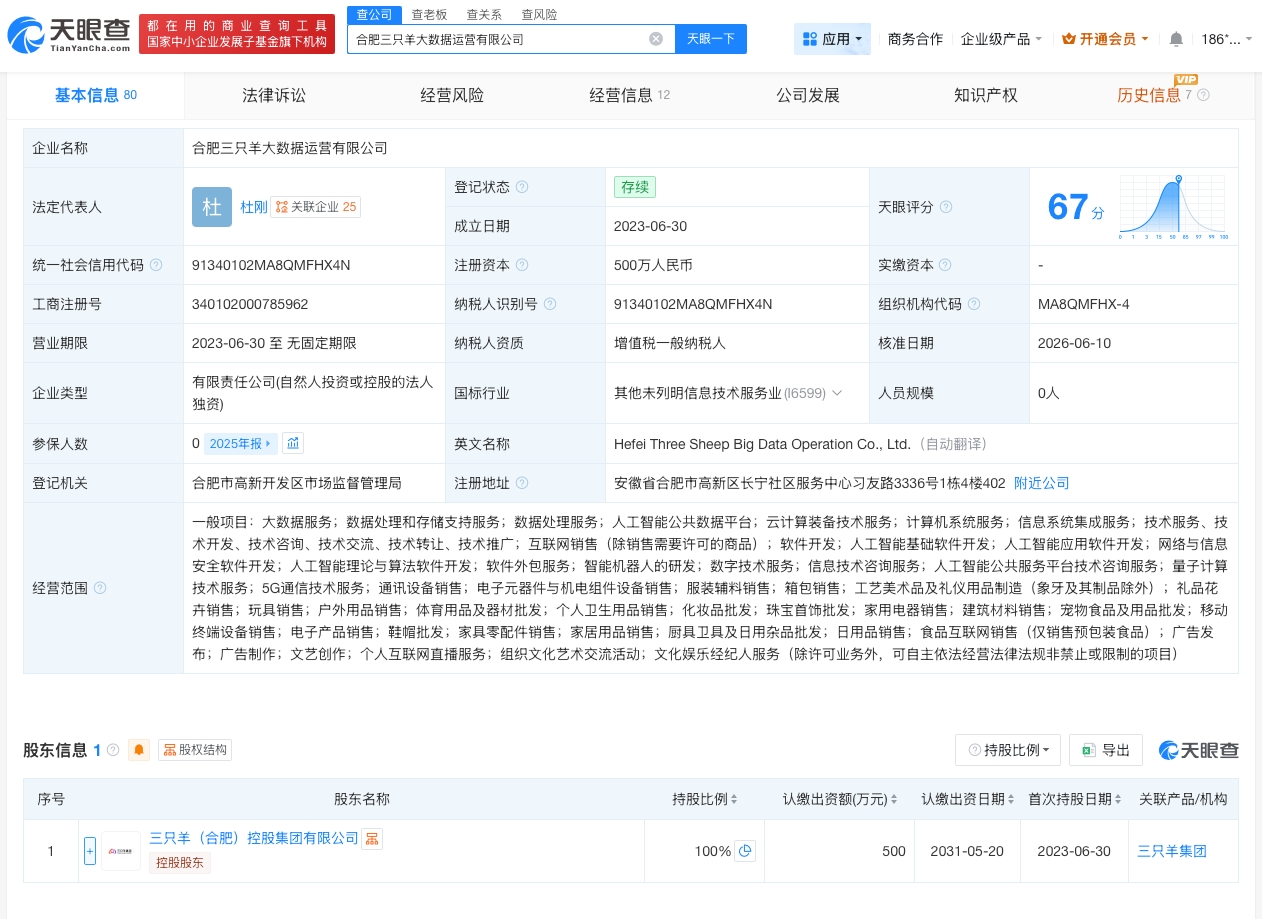
Task: Click the orange bell alert icon by 股东信息
Action: coord(139,750)
